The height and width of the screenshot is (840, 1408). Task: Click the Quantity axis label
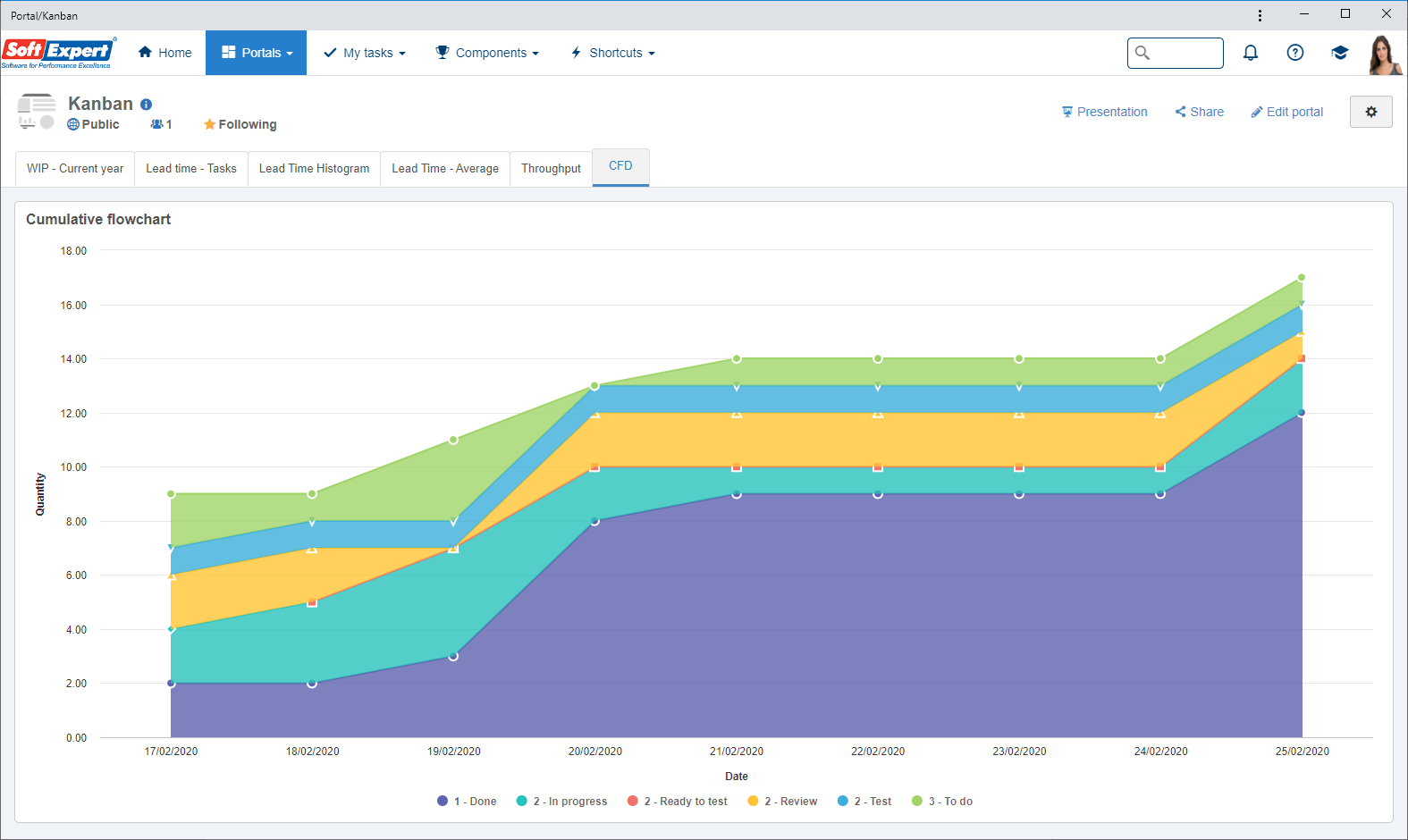[x=40, y=494]
